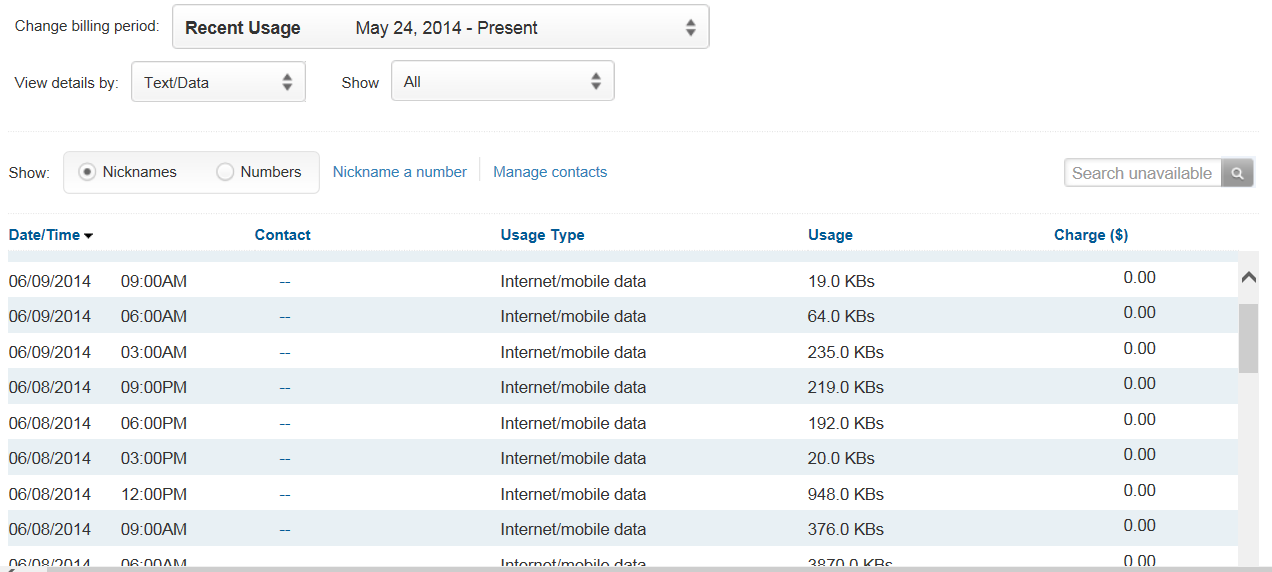The width and height of the screenshot is (1272, 572).
Task: Select the Nicknames radio button
Action: 87,172
